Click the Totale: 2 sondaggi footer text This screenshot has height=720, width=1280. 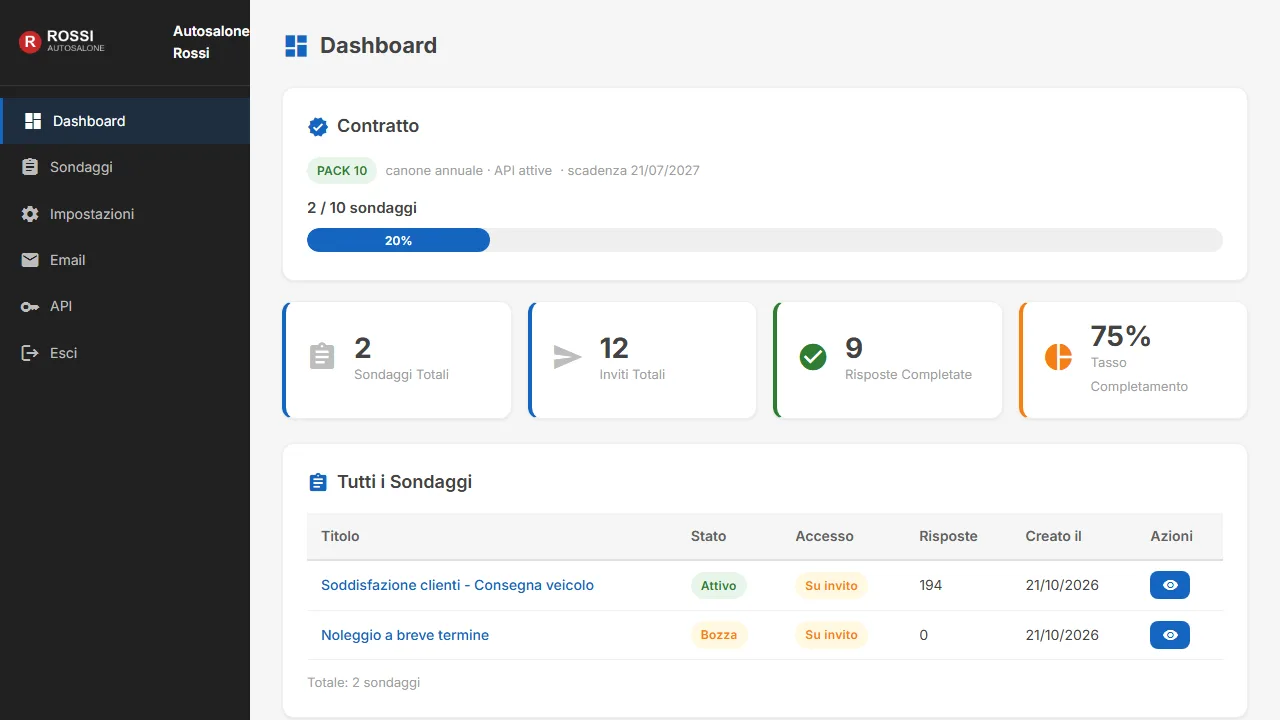click(364, 683)
